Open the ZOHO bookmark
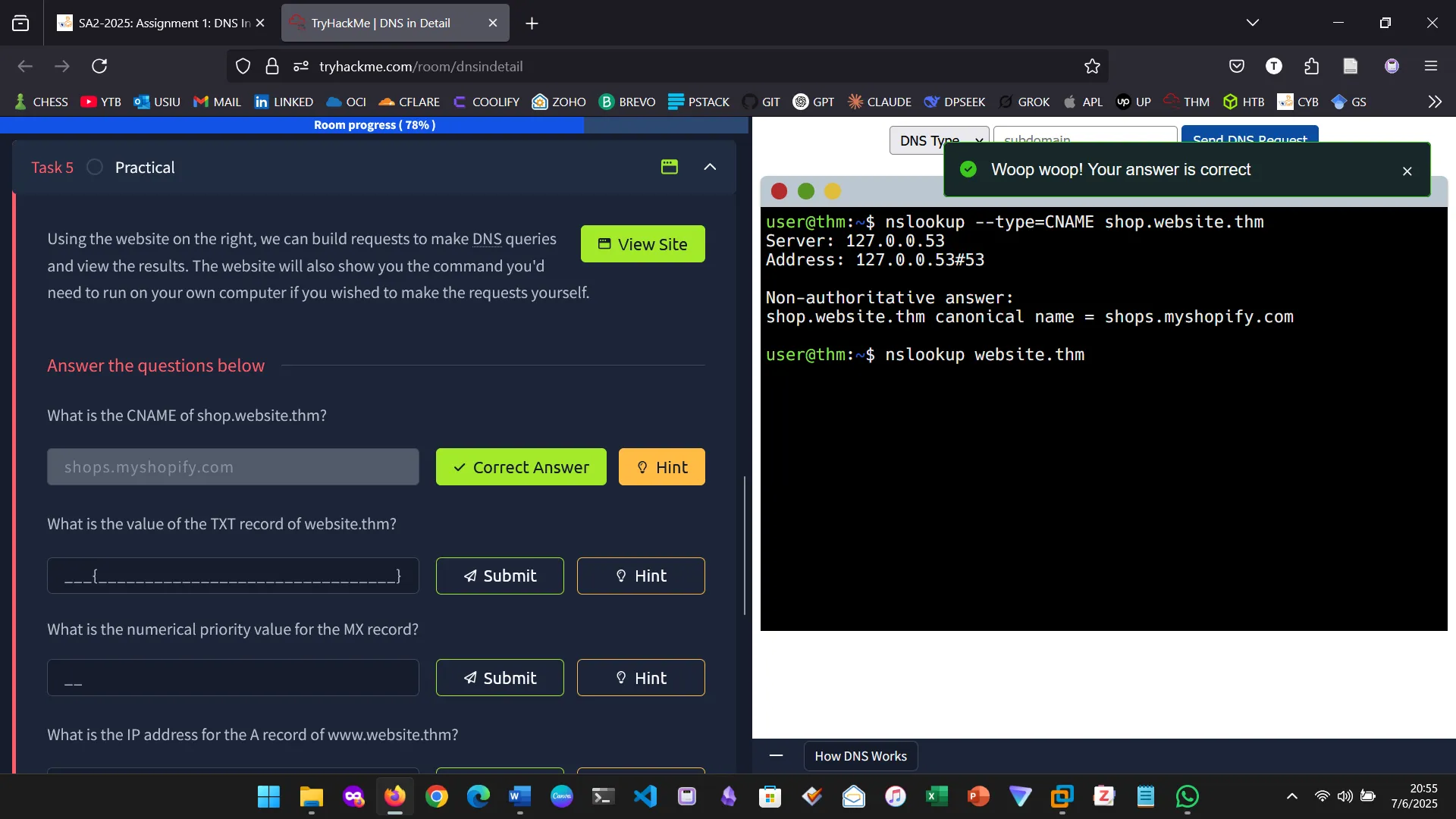The width and height of the screenshot is (1456, 819). [558, 101]
